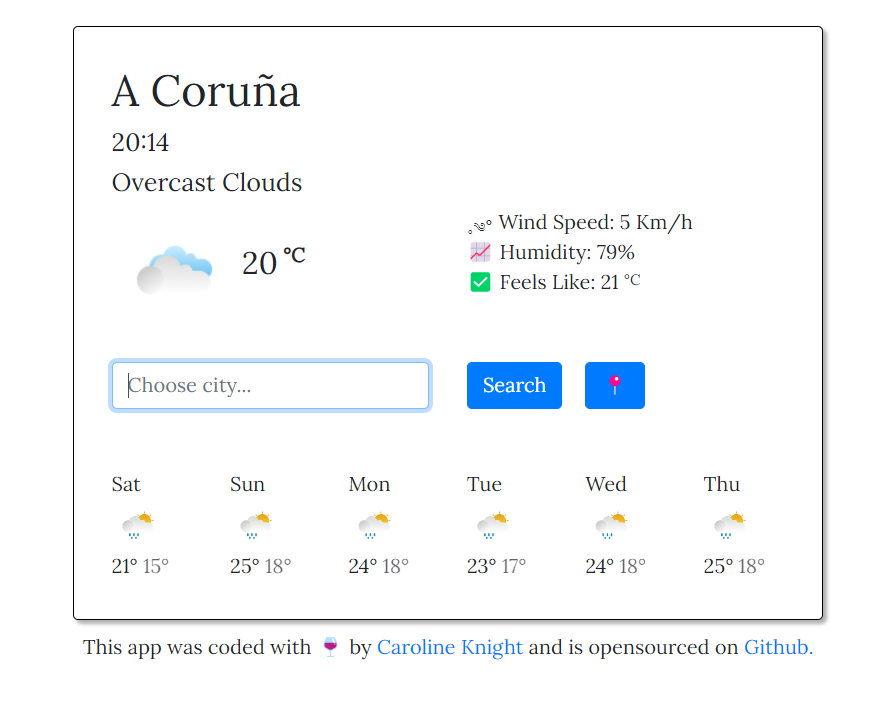The image size is (875, 717).
Task: Click the wine glass emoji in the footer
Action: [328, 647]
